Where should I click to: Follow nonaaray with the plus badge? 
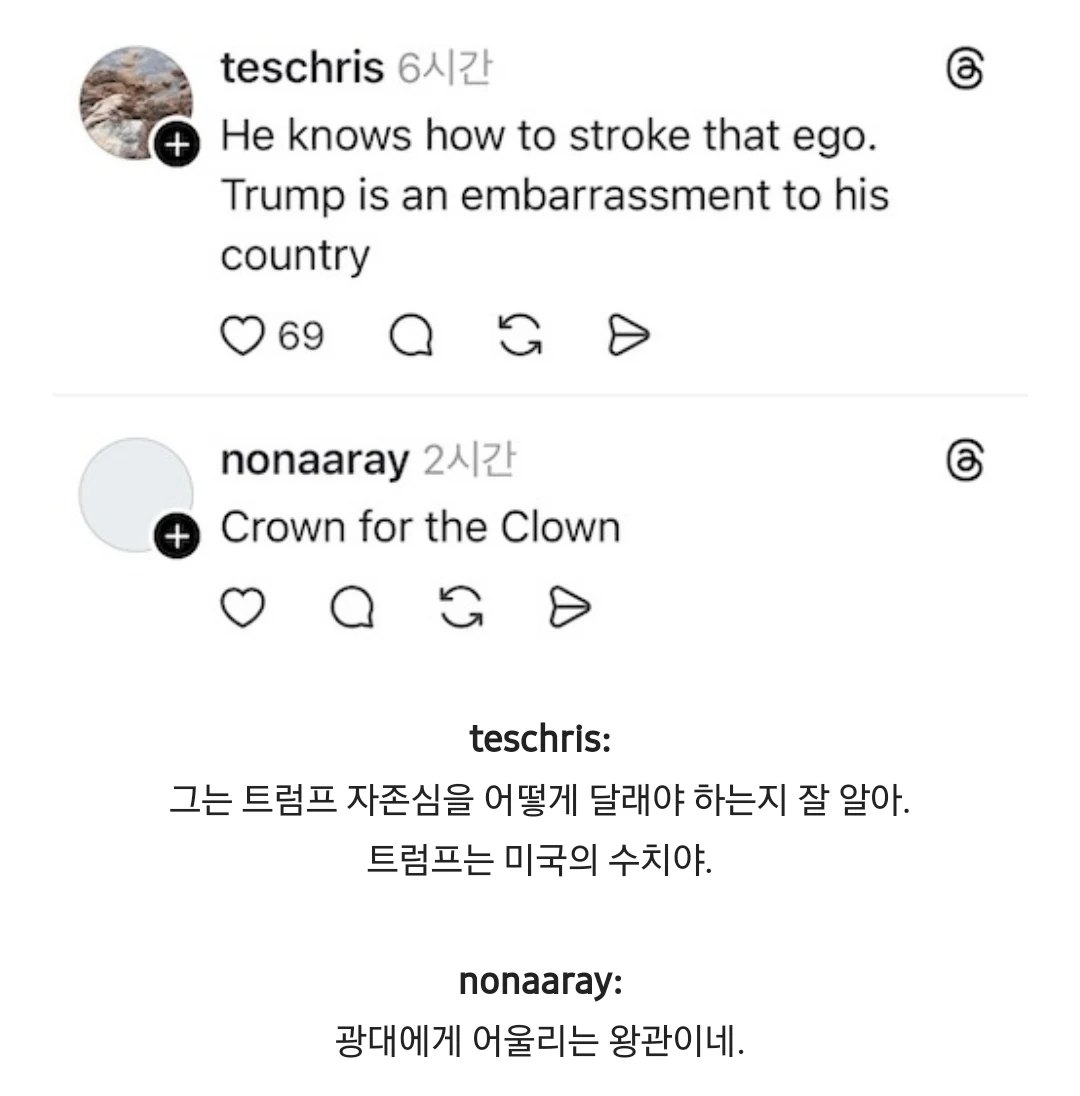176,538
